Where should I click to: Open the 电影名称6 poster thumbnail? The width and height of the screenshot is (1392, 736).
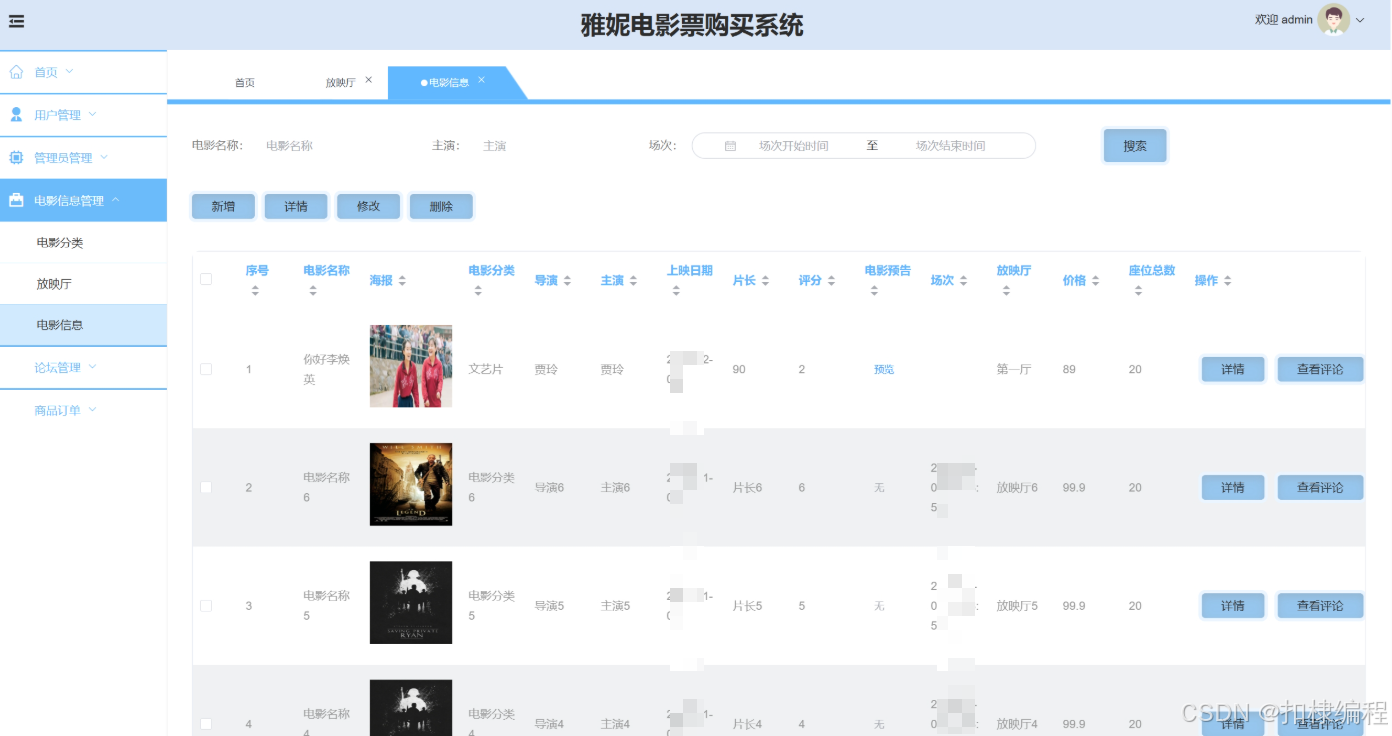coord(411,484)
